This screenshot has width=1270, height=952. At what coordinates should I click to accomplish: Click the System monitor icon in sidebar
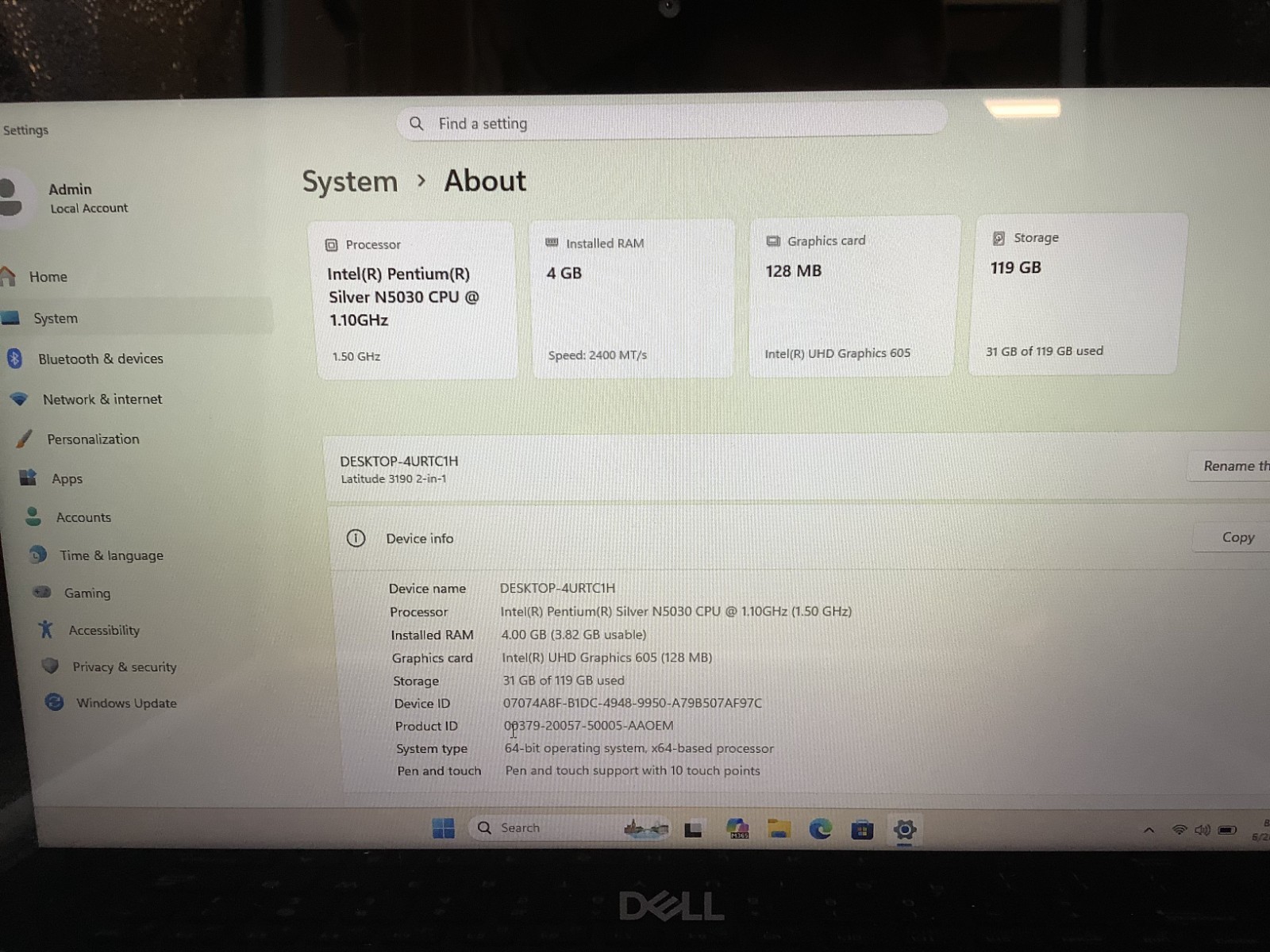10,318
